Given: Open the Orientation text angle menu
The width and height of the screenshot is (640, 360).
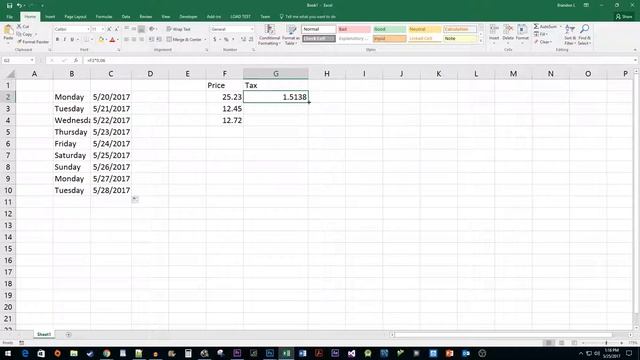Looking at the screenshot, I should click(152, 29).
